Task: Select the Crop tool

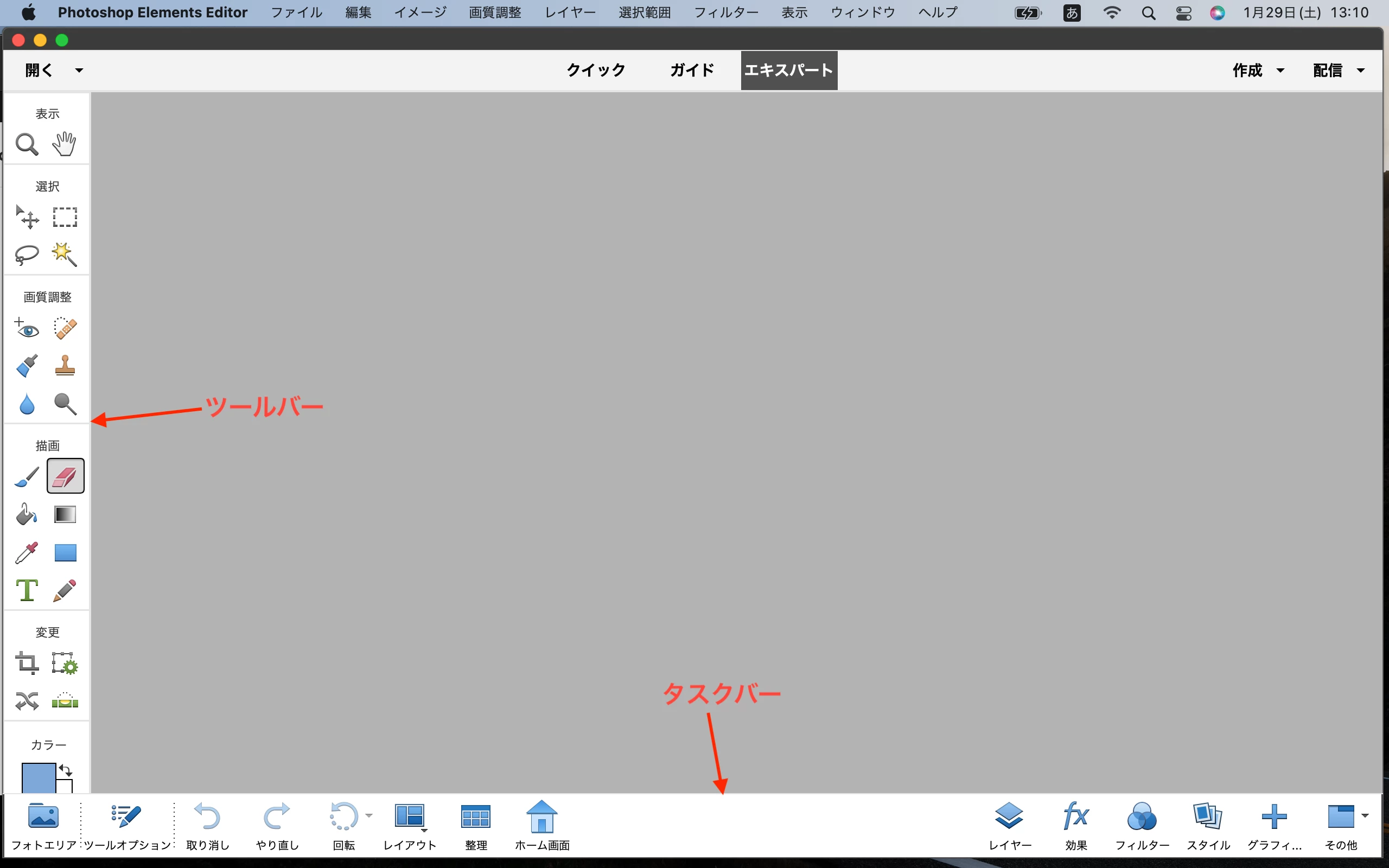Action: (x=27, y=663)
